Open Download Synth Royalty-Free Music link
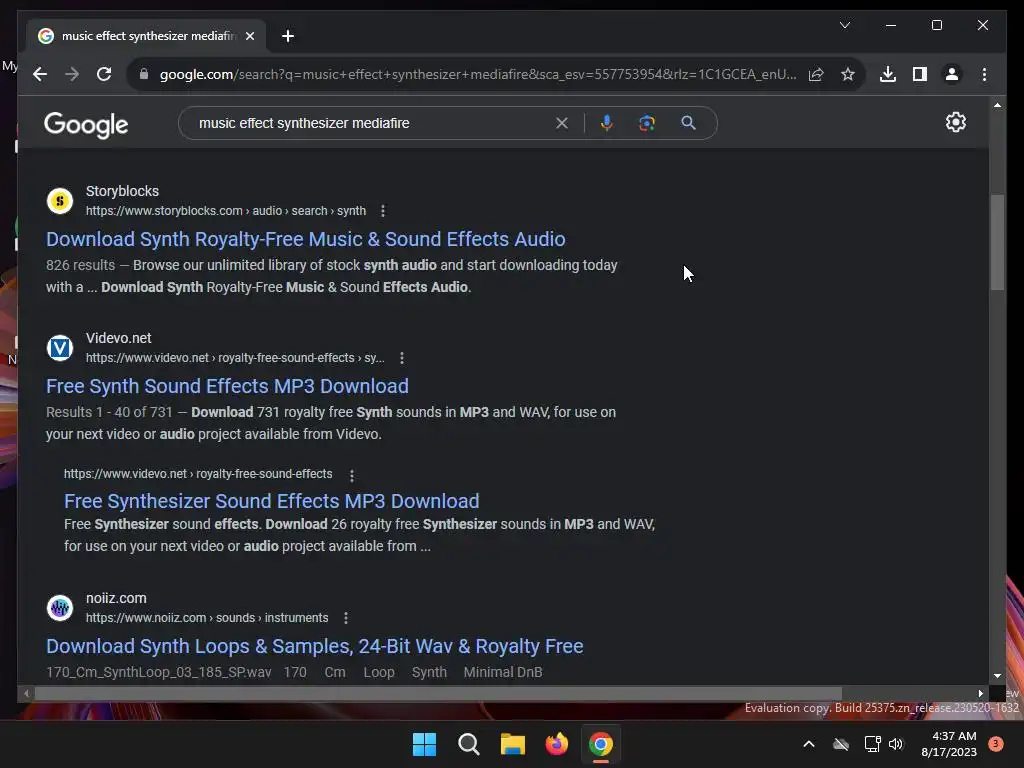Screen dimensions: 1024x768 point(306,239)
